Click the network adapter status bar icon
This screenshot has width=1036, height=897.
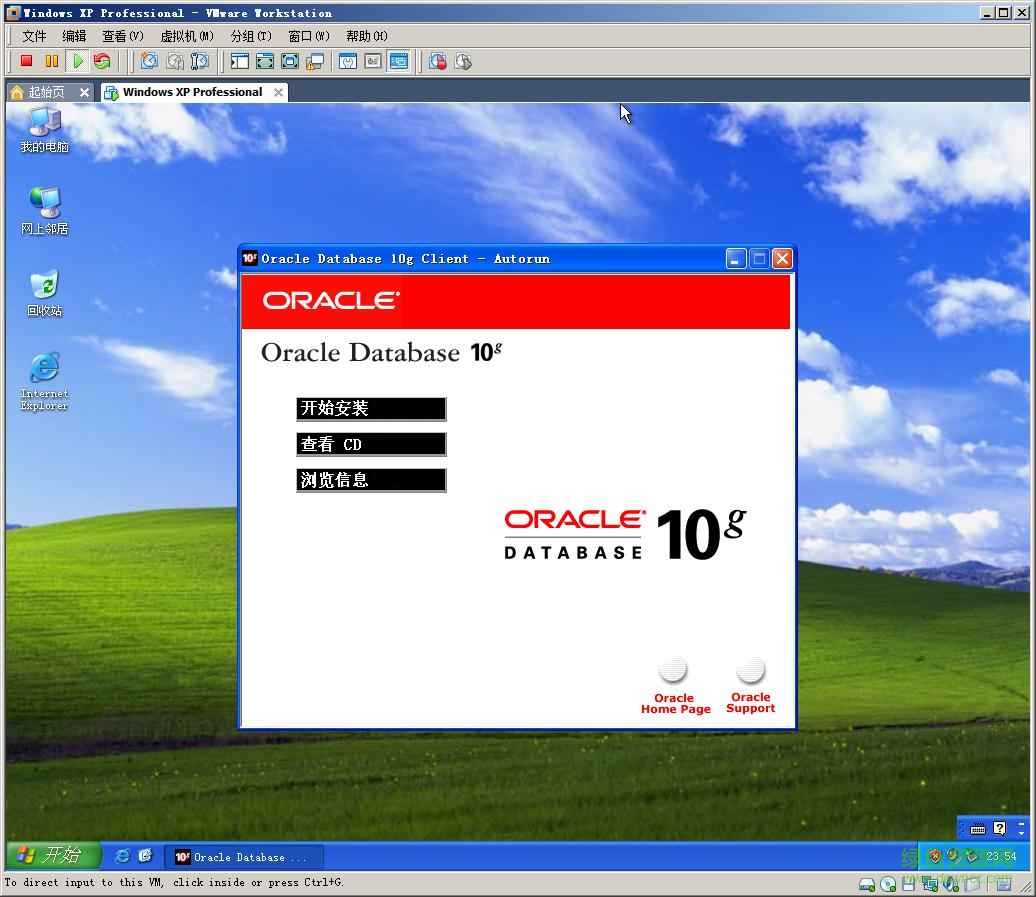tap(930, 884)
